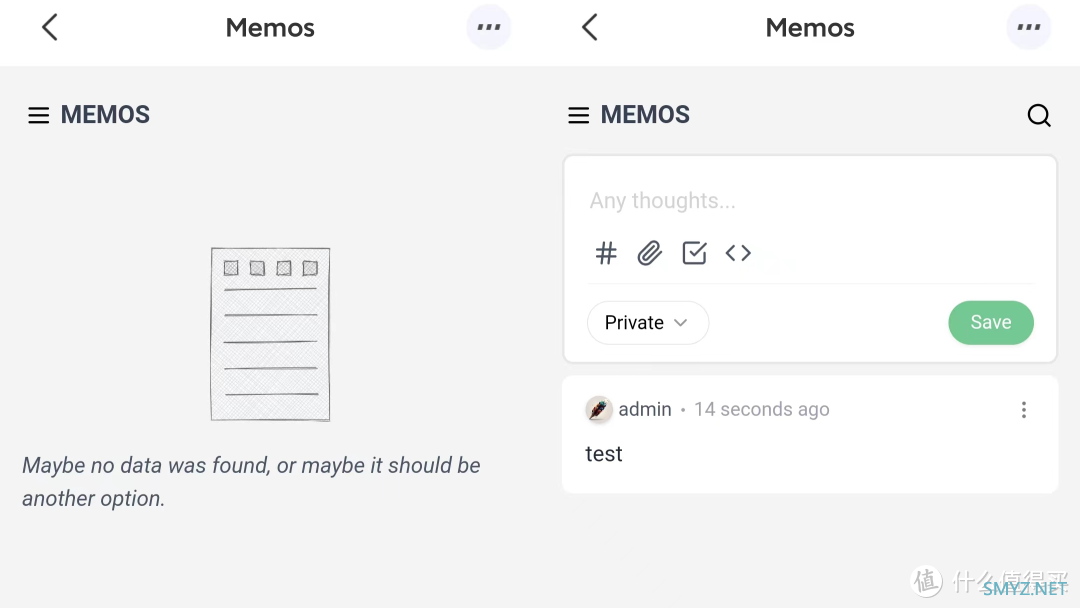Open the admin user name link
The height and width of the screenshot is (608, 1080).
pyautogui.click(x=645, y=409)
